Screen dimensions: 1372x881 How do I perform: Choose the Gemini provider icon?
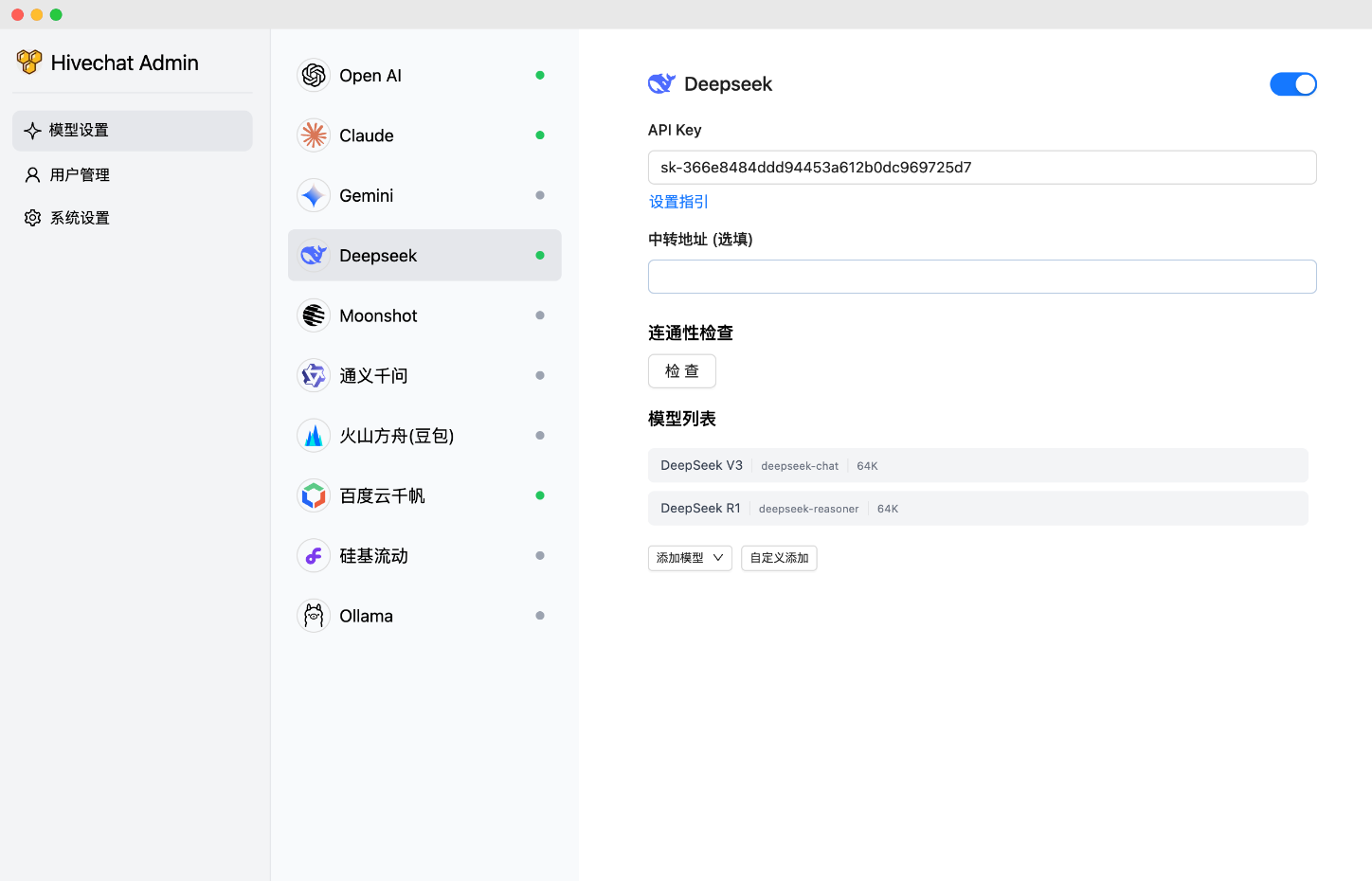(314, 196)
